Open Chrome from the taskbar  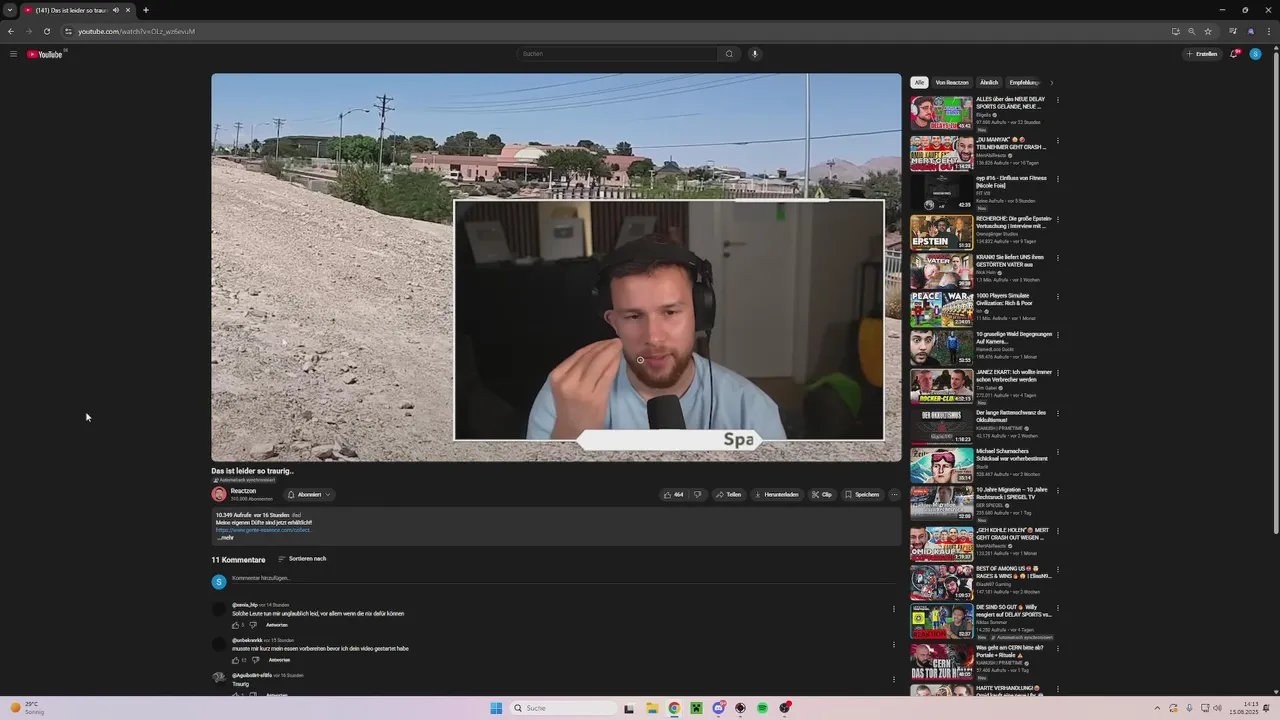coord(674,708)
